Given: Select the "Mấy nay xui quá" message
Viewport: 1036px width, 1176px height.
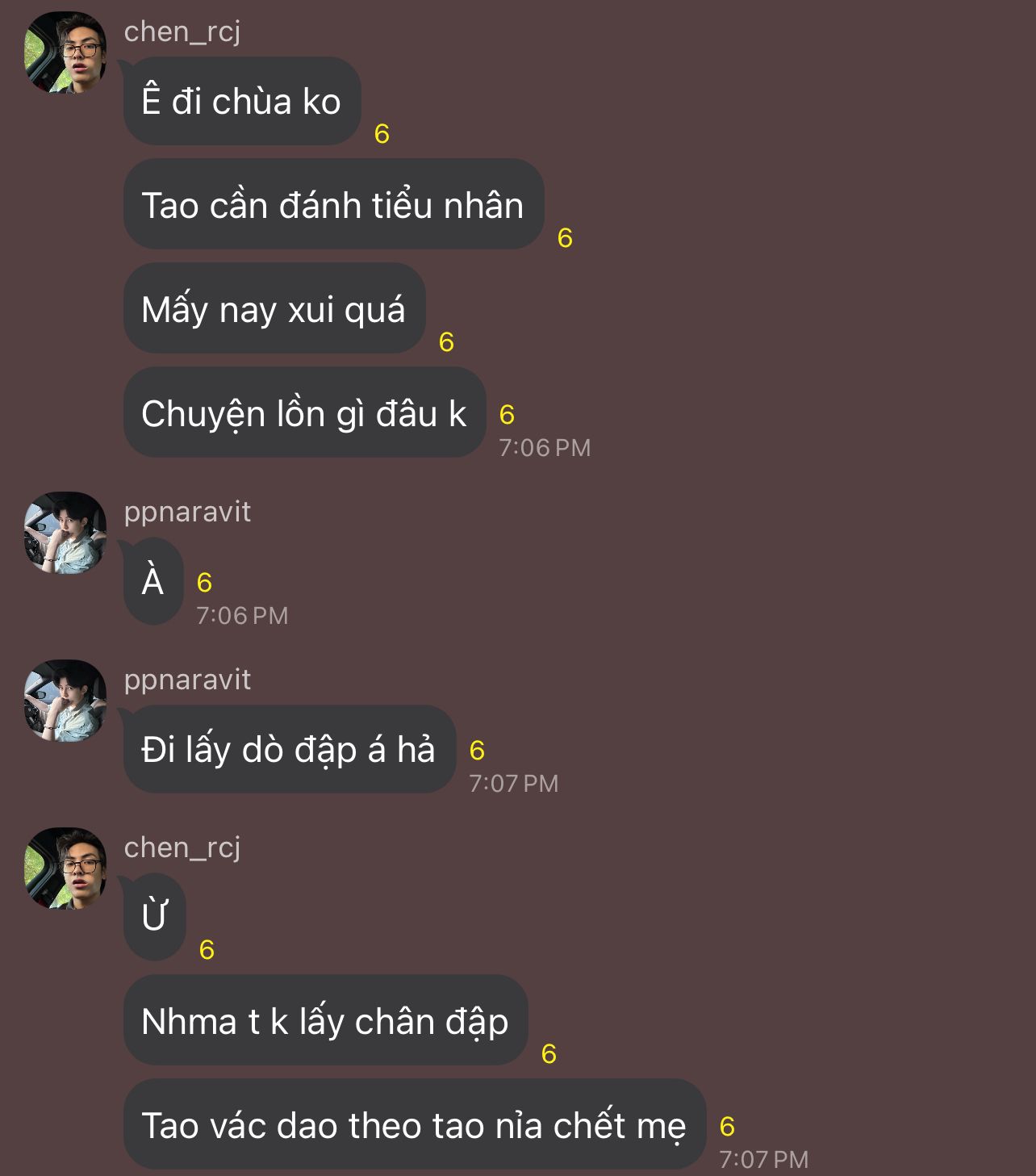Looking at the screenshot, I should click(x=274, y=308).
